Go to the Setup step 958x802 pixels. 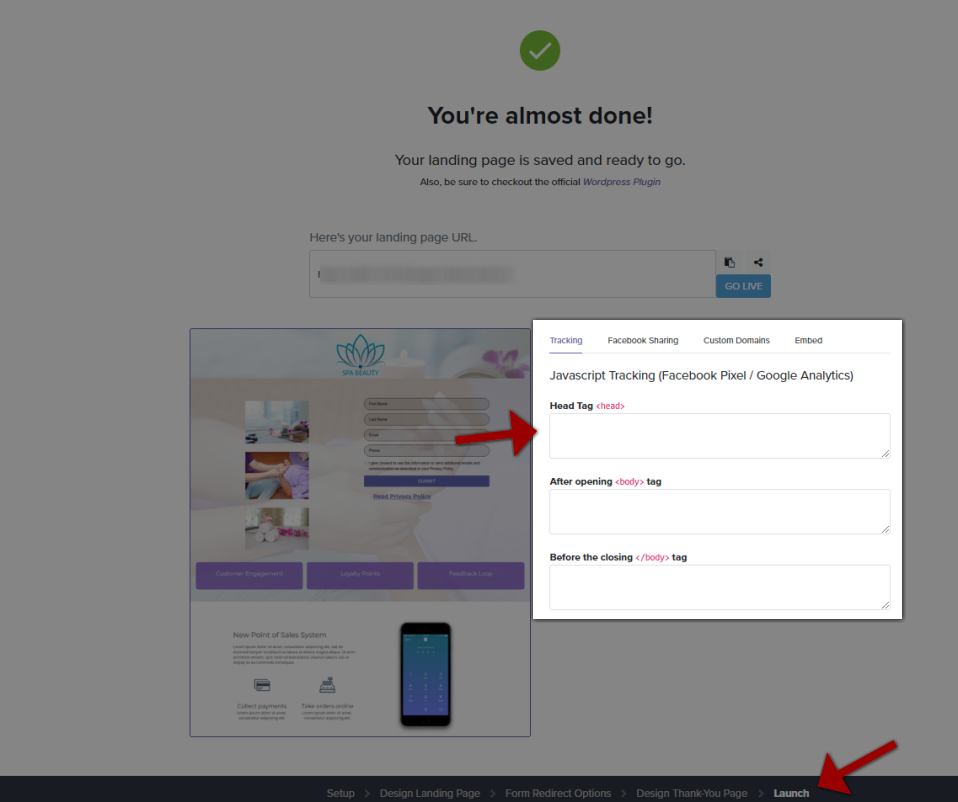click(x=340, y=793)
